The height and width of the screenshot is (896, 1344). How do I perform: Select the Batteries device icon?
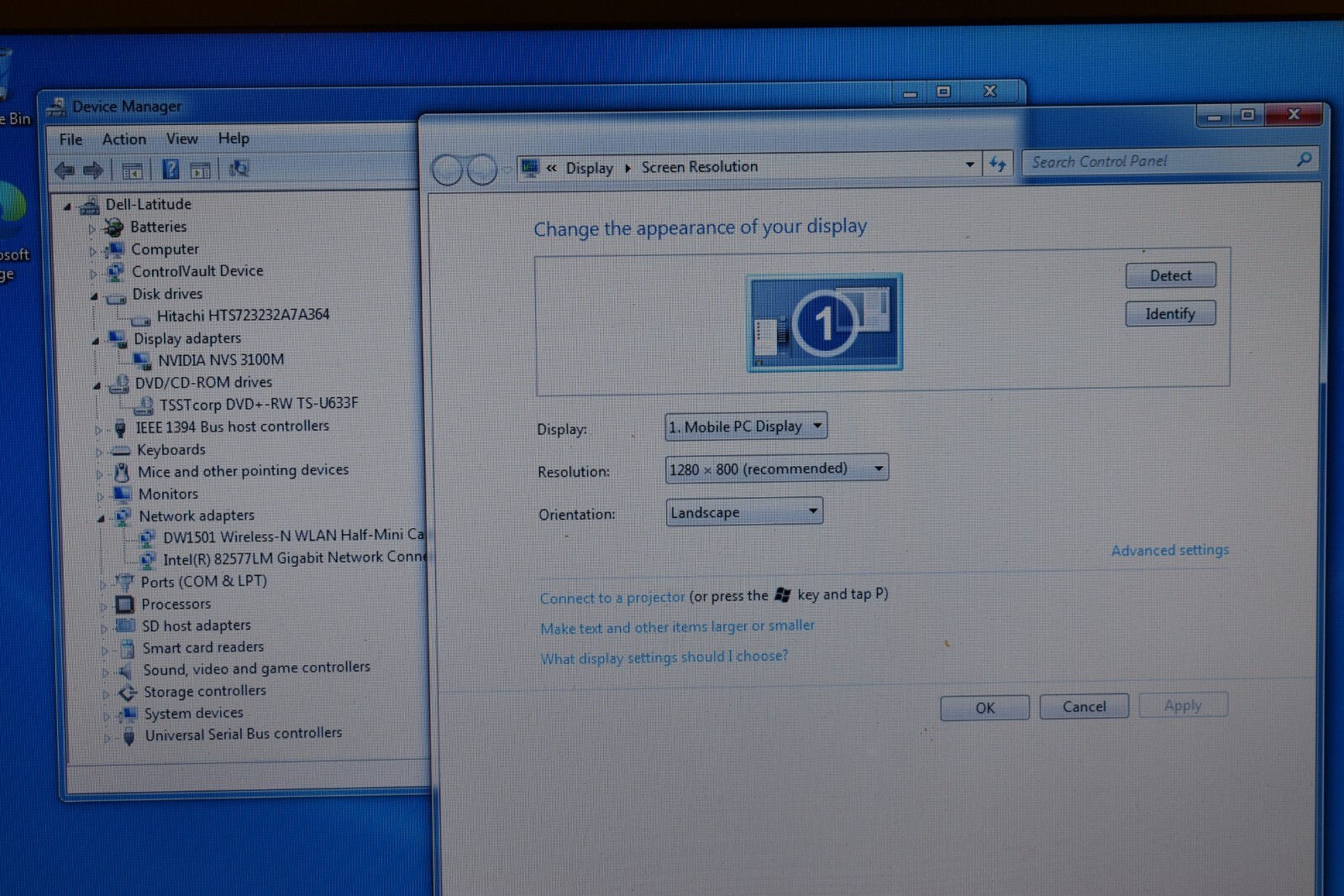113,228
